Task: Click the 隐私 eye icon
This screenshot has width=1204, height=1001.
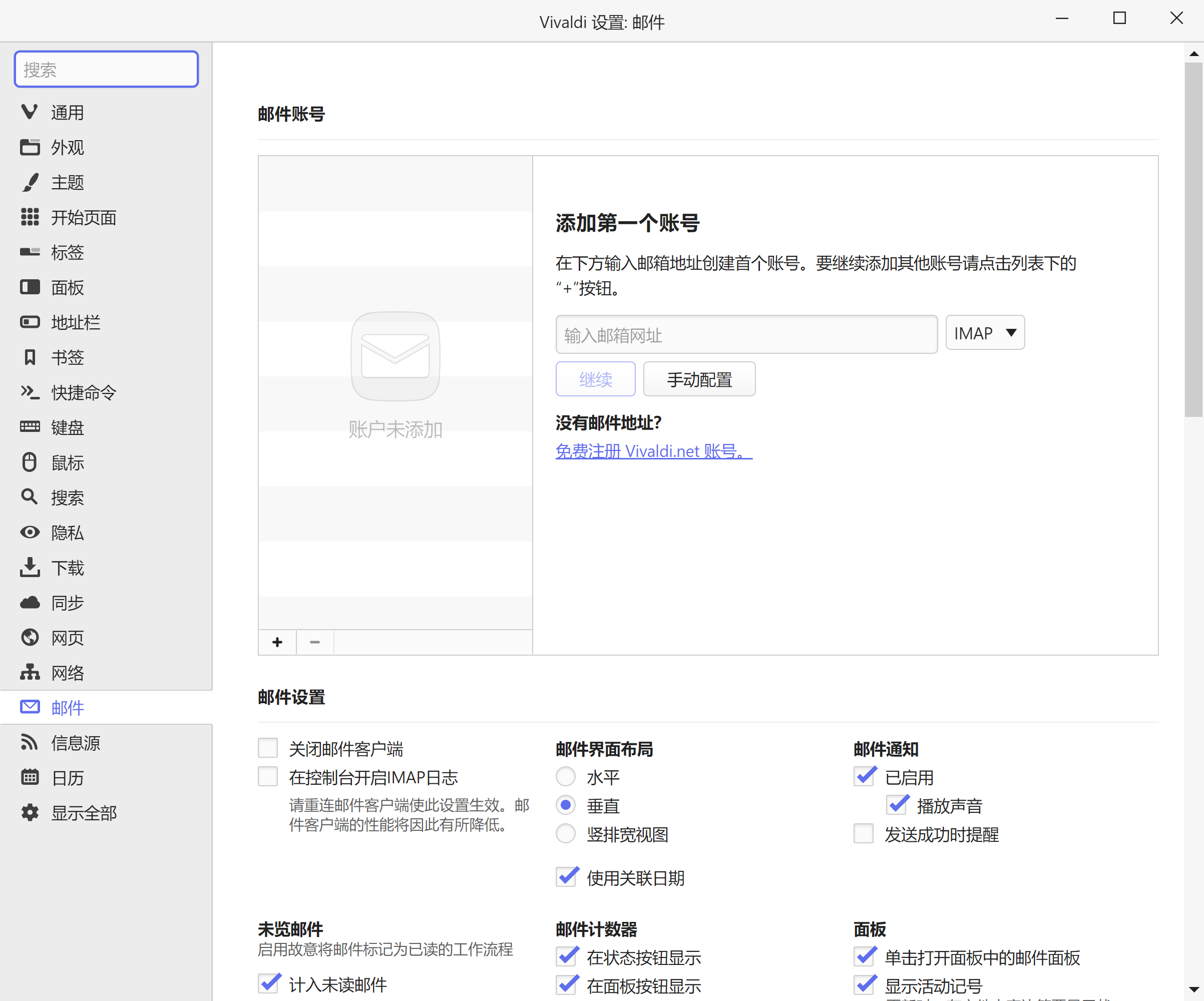Action: [30, 533]
